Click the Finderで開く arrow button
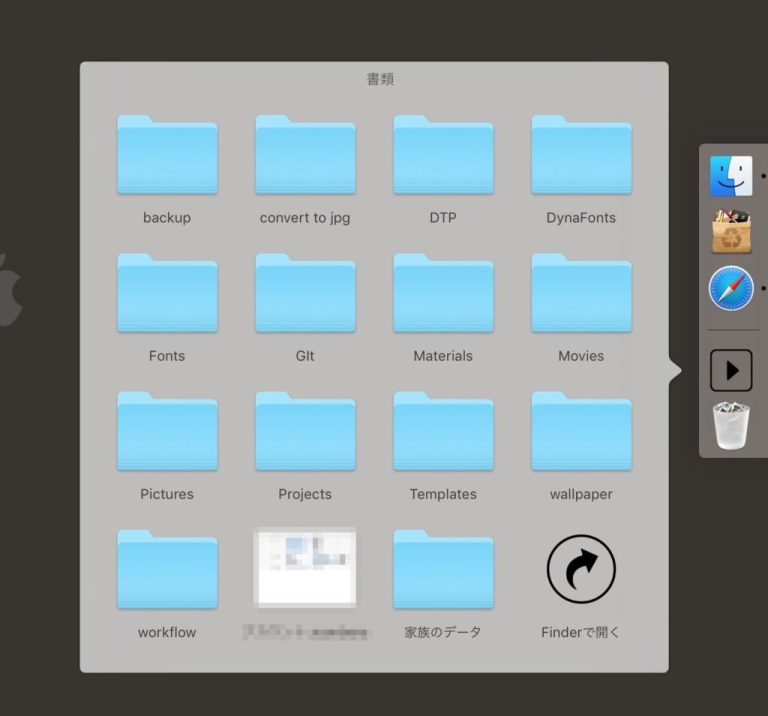 [x=581, y=570]
